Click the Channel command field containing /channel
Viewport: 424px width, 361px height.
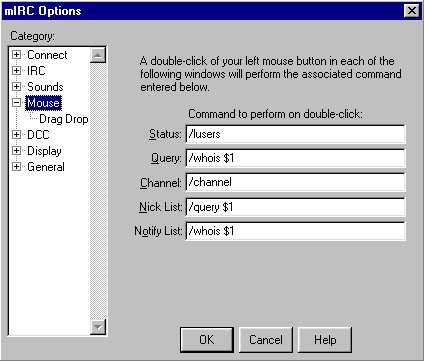click(295, 182)
